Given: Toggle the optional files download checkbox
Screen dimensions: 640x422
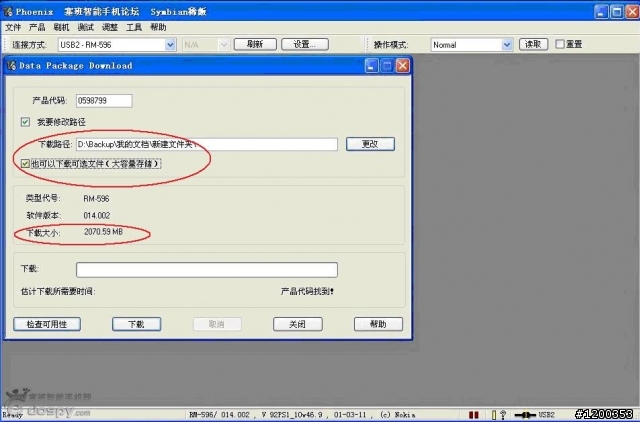Looking at the screenshot, I should [25, 164].
